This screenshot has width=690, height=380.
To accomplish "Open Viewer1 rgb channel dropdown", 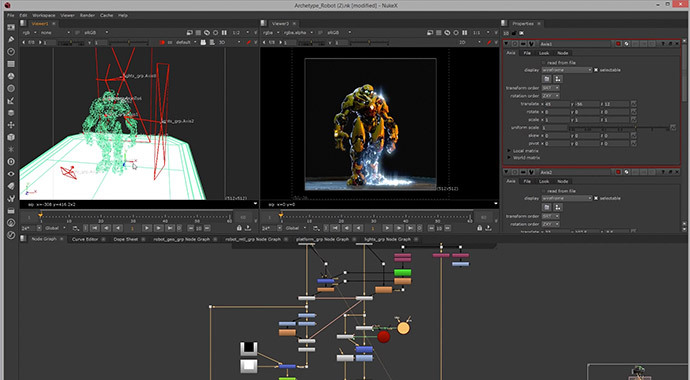I will point(30,33).
